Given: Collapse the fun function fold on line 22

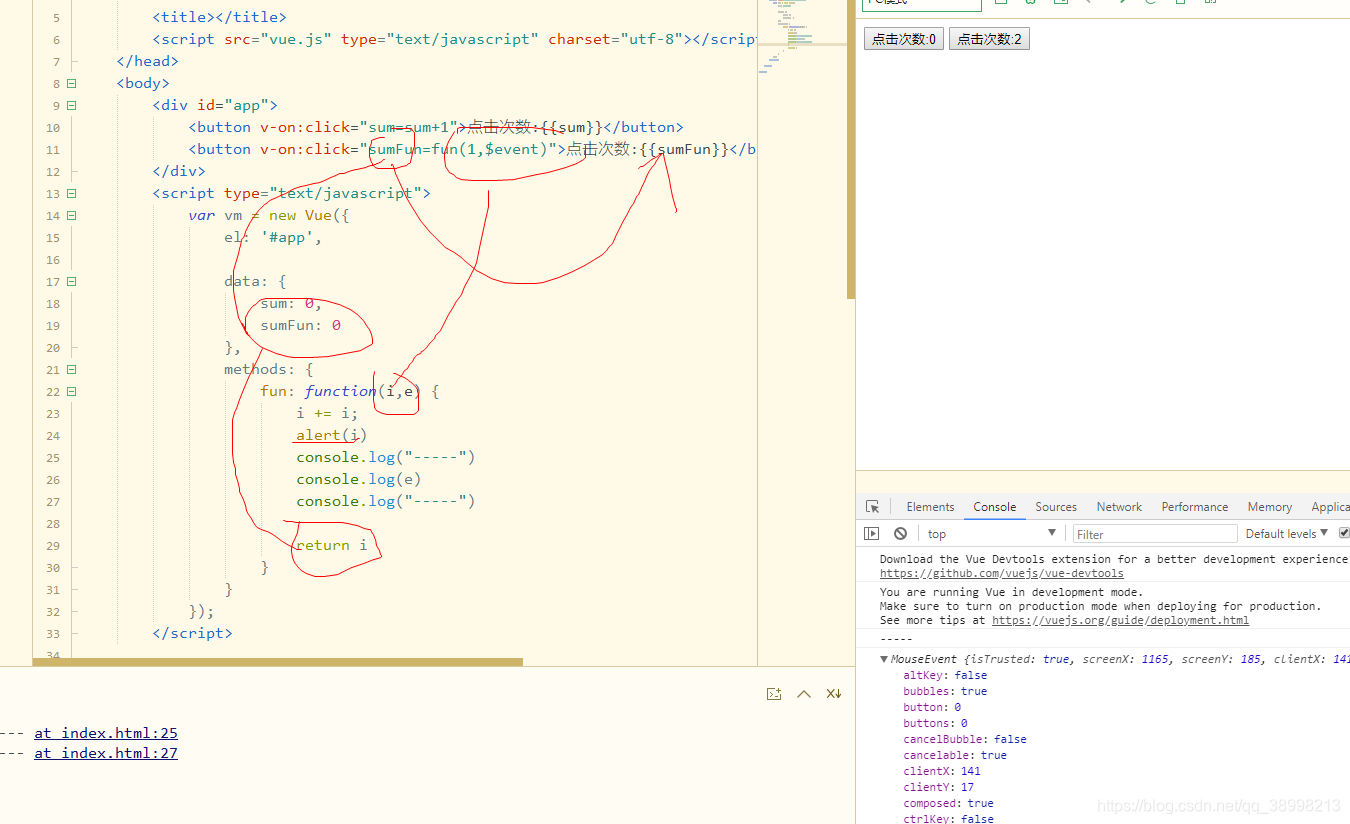Looking at the screenshot, I should point(72,392).
